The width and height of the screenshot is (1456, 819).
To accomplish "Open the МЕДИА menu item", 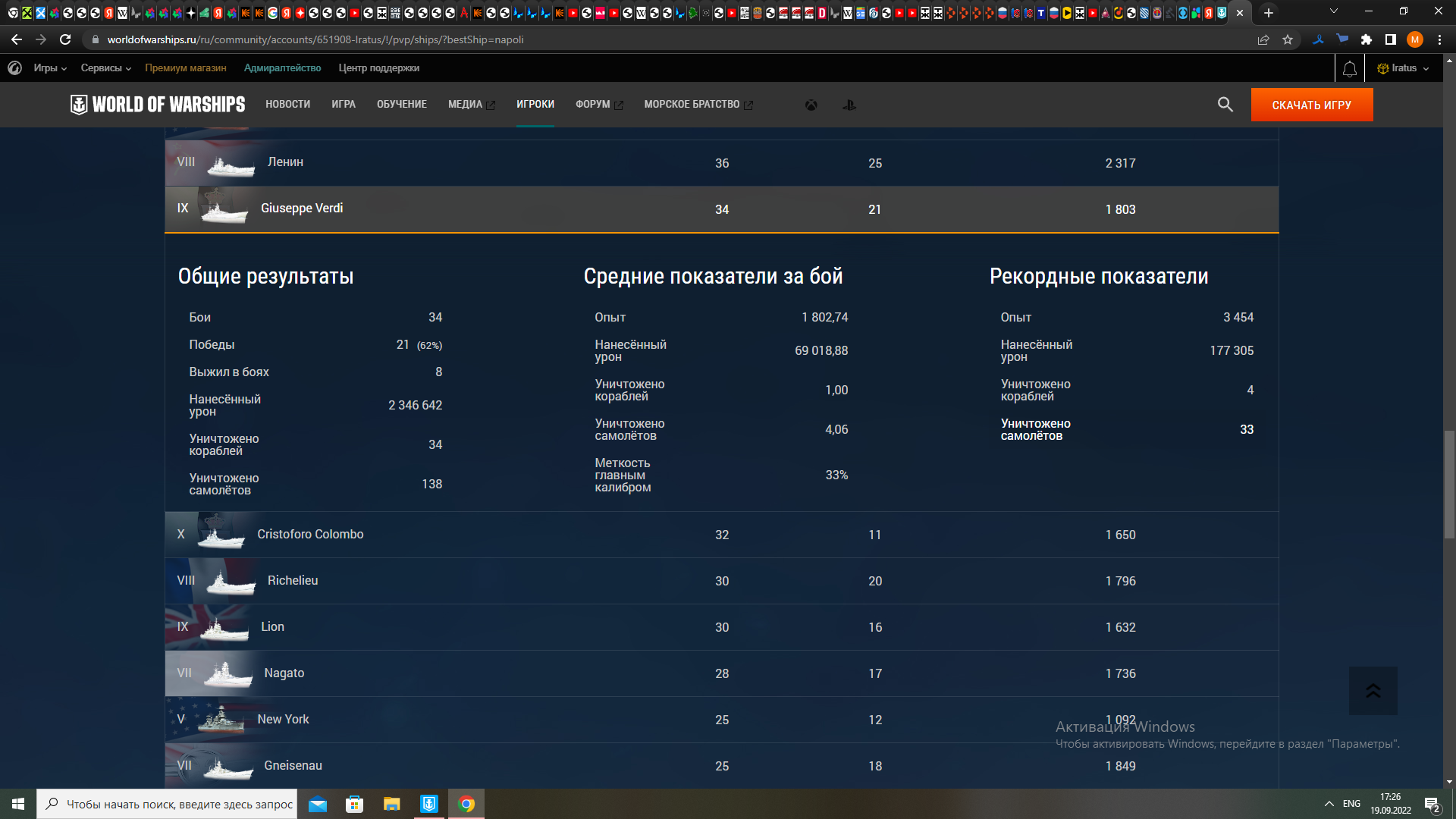I will coord(471,105).
